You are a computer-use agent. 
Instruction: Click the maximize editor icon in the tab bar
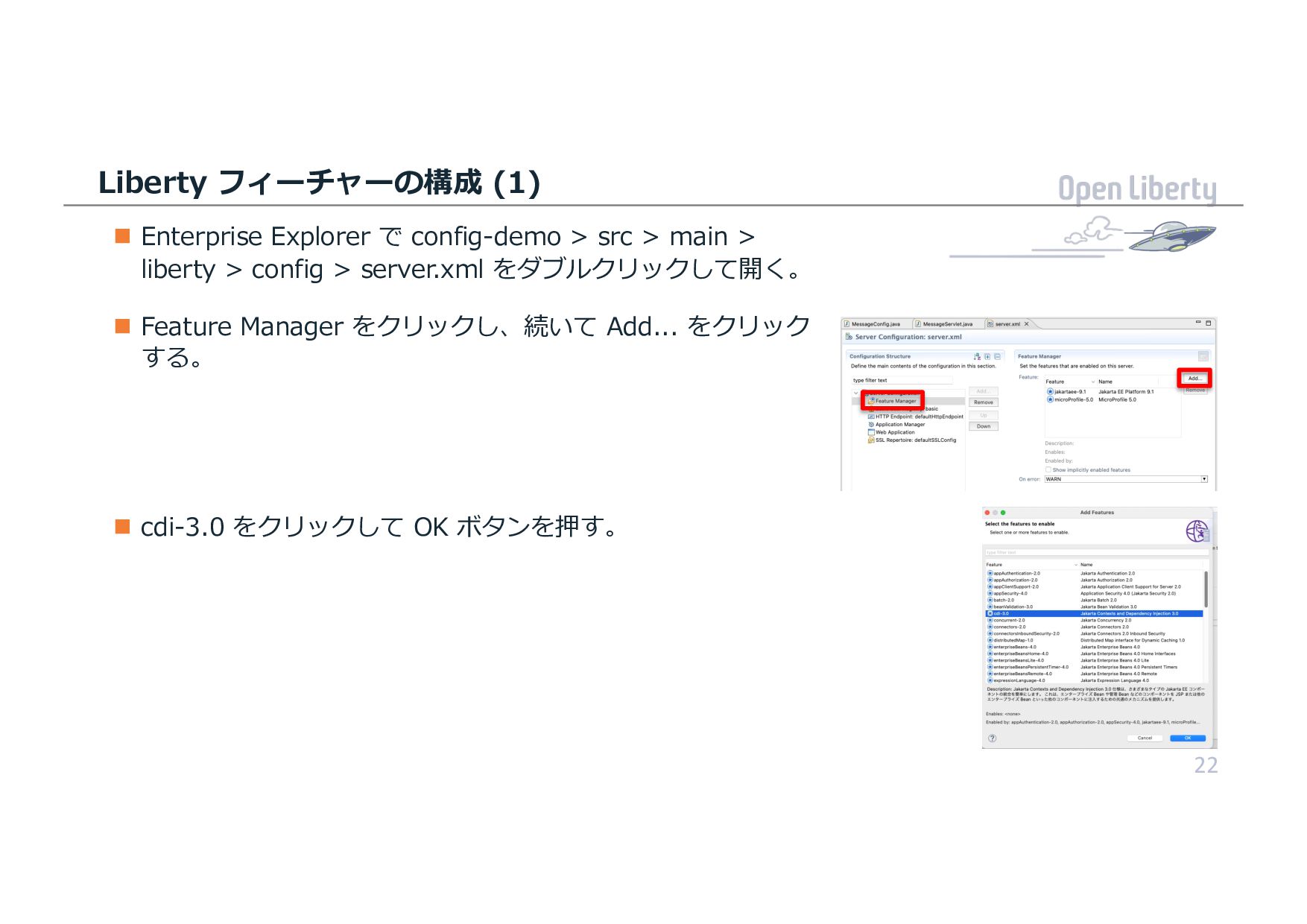coord(1209,323)
